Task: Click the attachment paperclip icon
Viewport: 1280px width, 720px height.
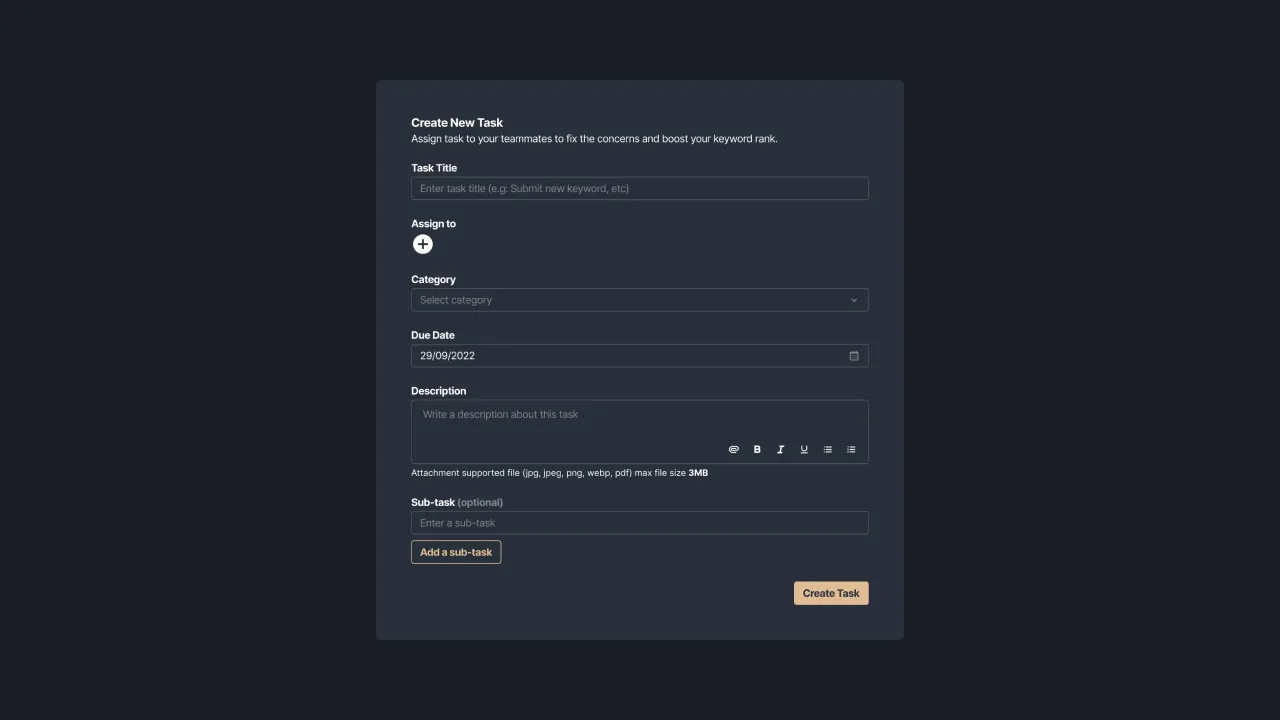Action: (734, 450)
